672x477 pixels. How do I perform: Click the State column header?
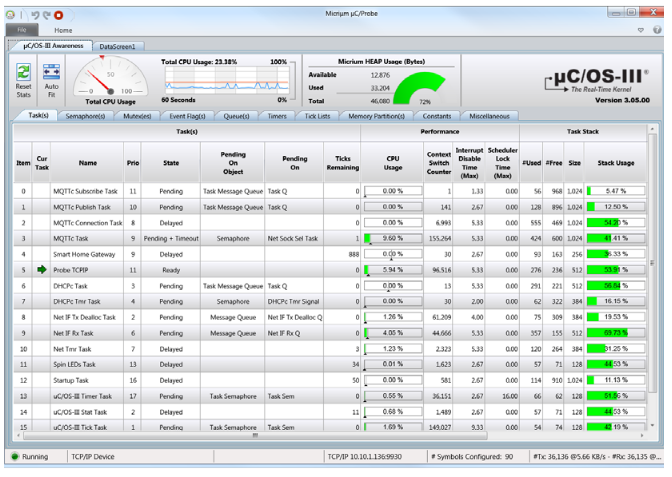pyautogui.click(x=171, y=163)
